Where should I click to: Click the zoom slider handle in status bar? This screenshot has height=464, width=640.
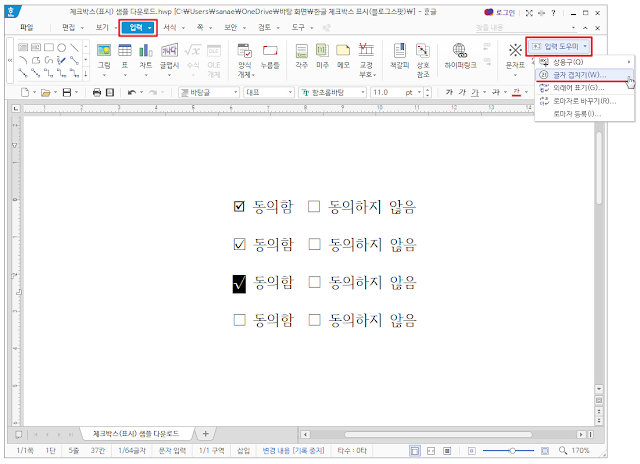[x=512, y=451]
